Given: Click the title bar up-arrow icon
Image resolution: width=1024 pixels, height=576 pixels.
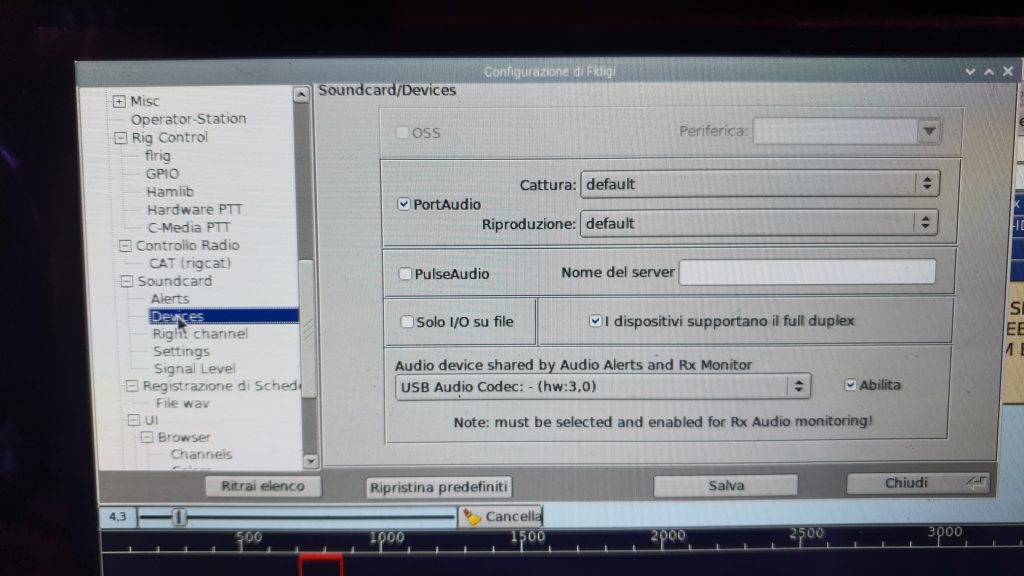Looking at the screenshot, I should [989, 71].
